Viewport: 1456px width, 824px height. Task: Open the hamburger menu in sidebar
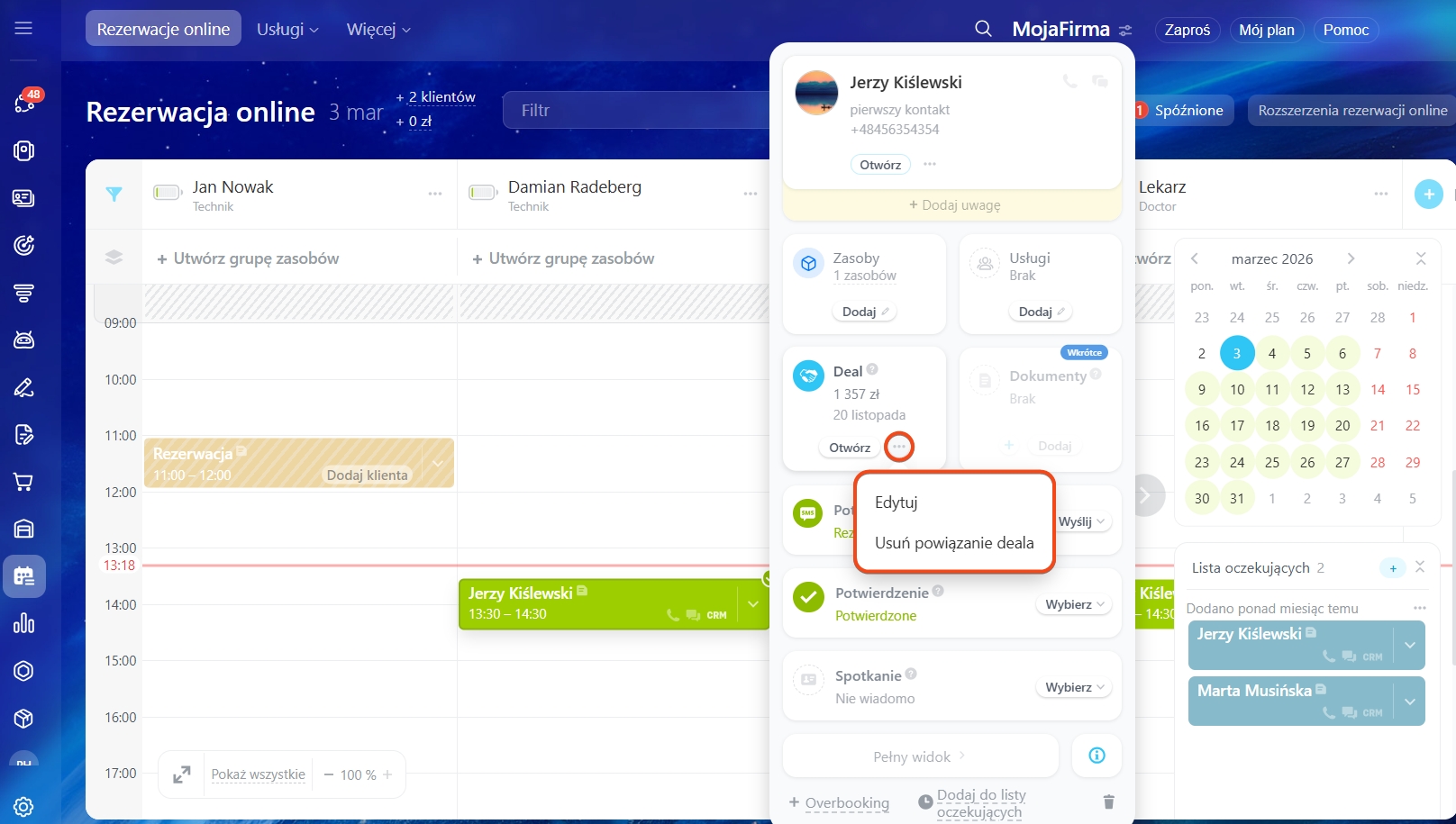pyautogui.click(x=23, y=29)
